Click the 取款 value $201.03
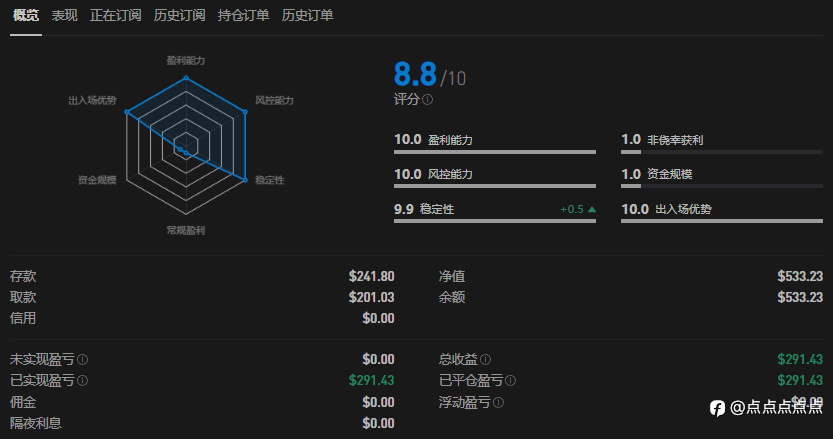The image size is (833, 439). tap(371, 297)
